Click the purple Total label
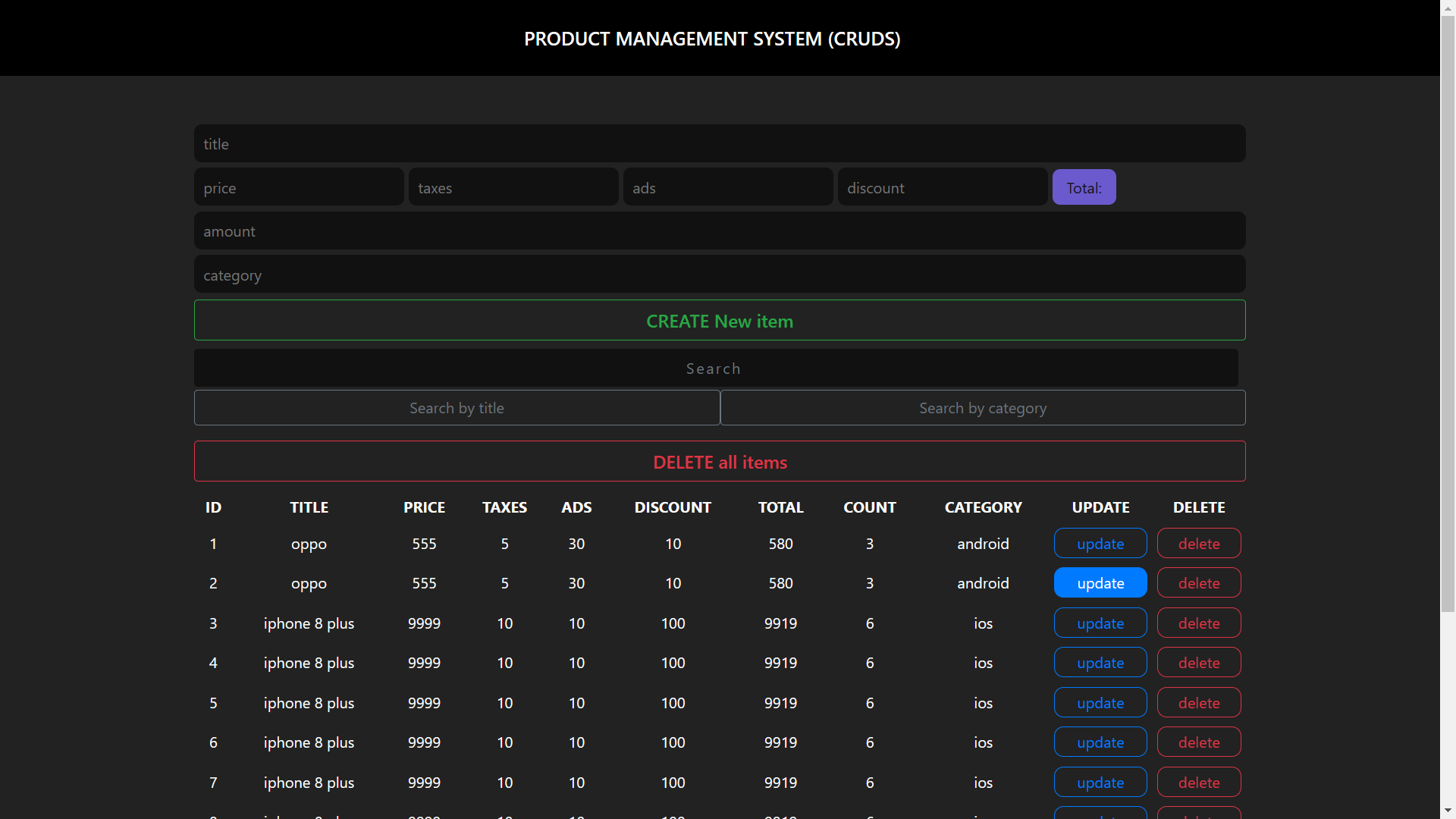Screen dimensions: 1456x819 point(1084,187)
